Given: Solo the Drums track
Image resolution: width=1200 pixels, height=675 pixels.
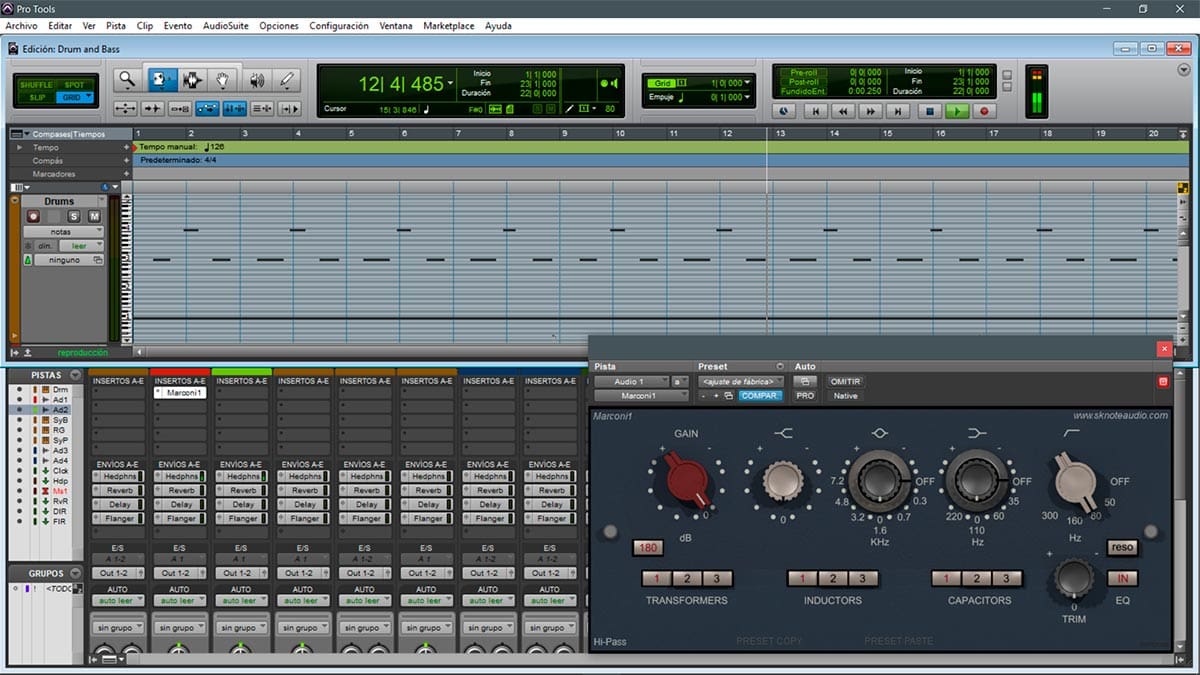Looking at the screenshot, I should pos(74,216).
